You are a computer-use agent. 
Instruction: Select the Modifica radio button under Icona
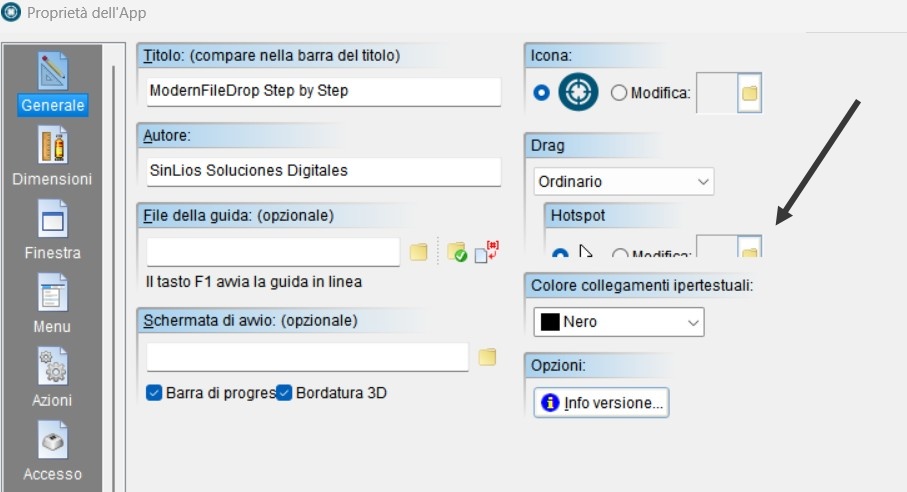[618, 93]
